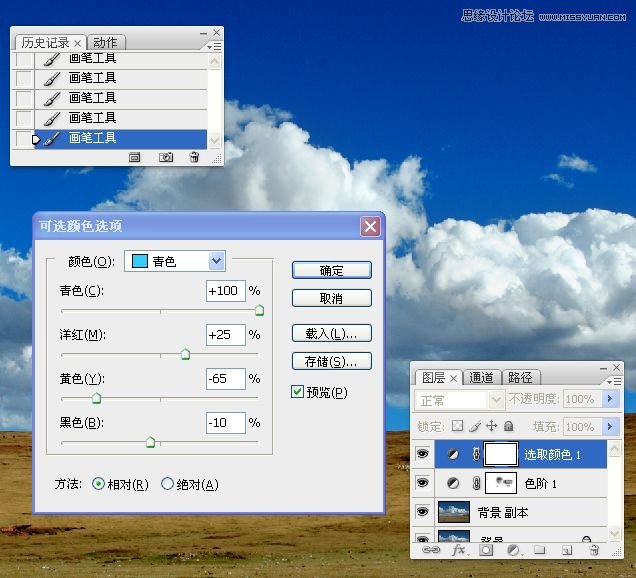Set history brush source on highlighted 画笔工具 state
Viewport: 636px width, 578px height.
24,139
